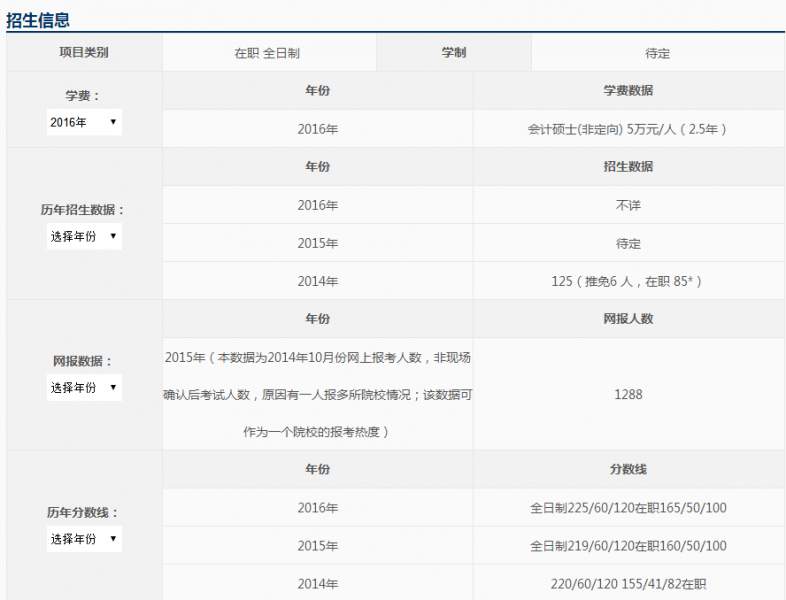Click the 年份 header beside 分数线
786x600 pixels.
[318, 469]
